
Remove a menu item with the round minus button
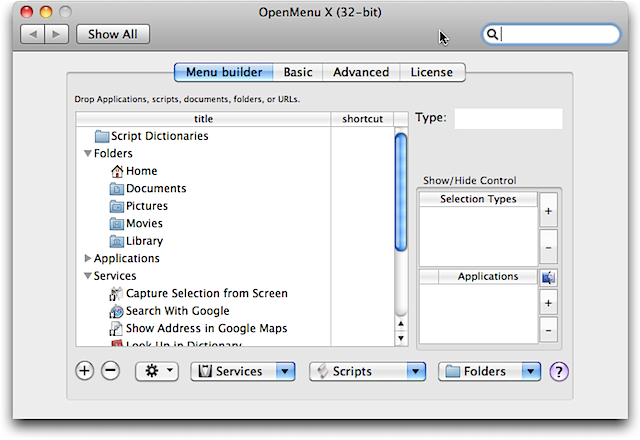coord(111,371)
